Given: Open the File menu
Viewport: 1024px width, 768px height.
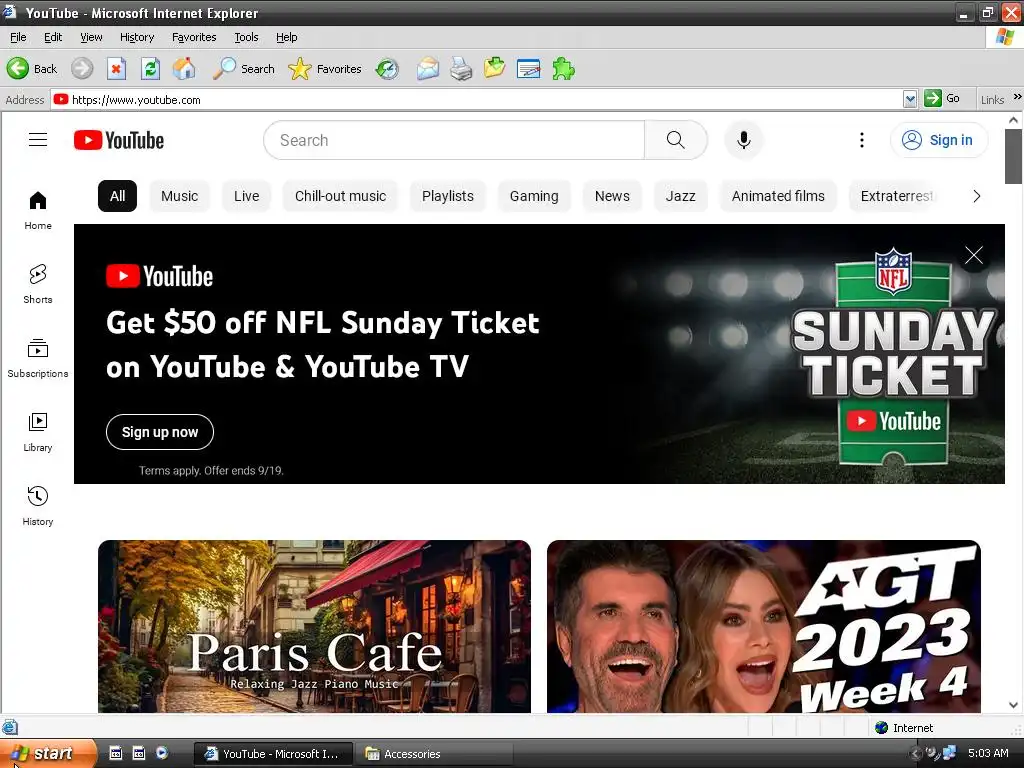Looking at the screenshot, I should [18, 37].
